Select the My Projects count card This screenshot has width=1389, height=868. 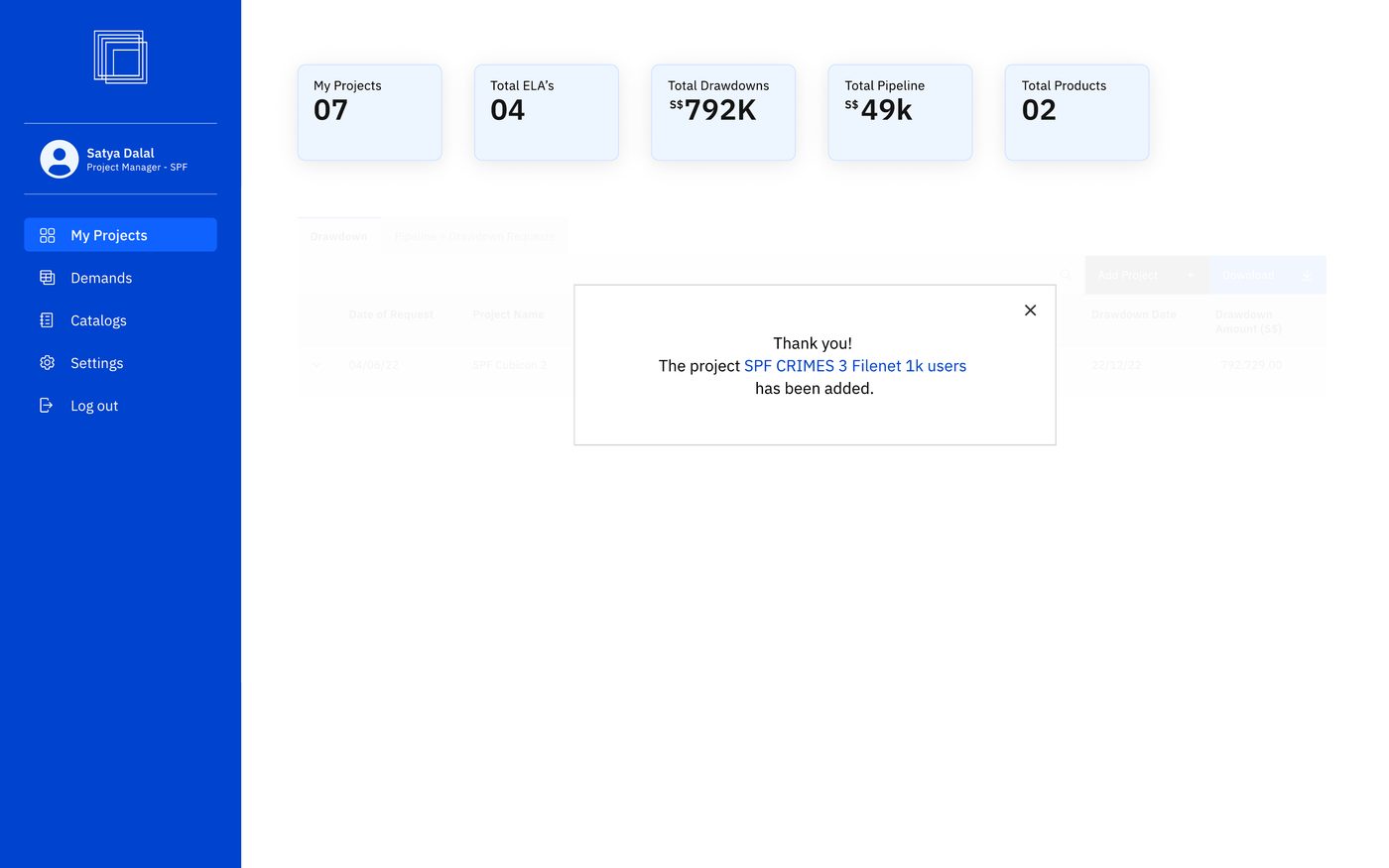click(x=369, y=112)
